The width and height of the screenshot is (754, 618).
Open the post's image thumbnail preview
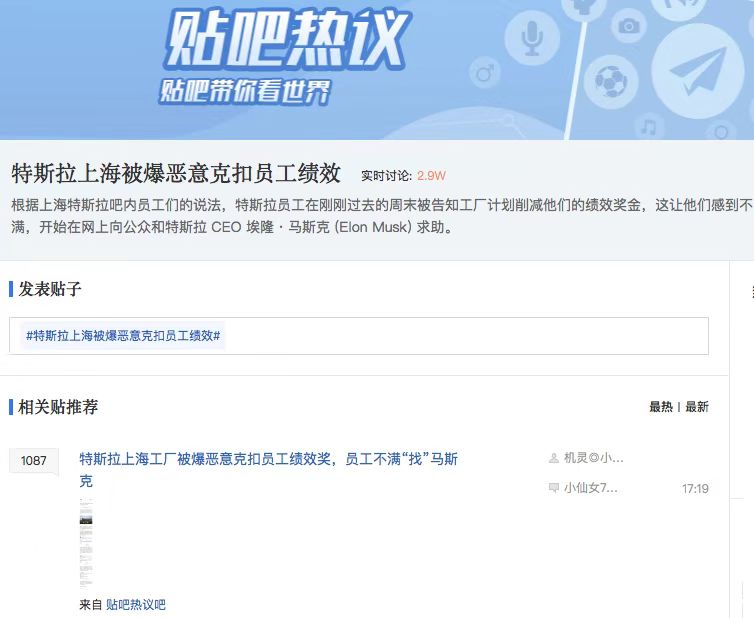pos(86,542)
